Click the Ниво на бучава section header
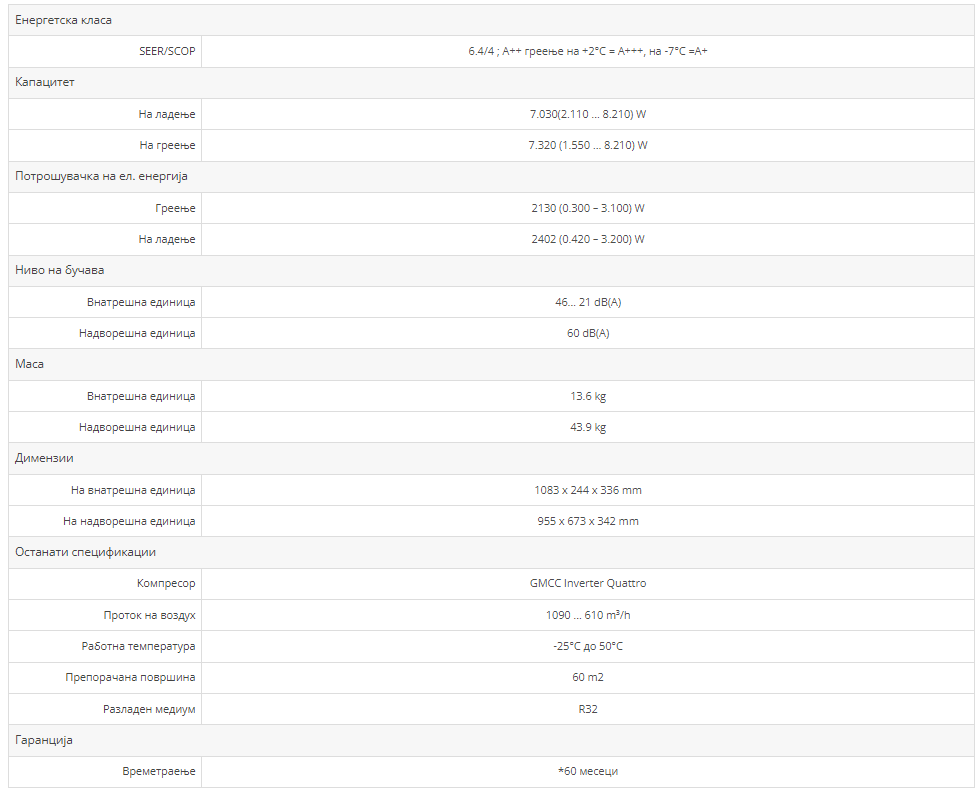This screenshot has width=977, height=793. click(60, 270)
